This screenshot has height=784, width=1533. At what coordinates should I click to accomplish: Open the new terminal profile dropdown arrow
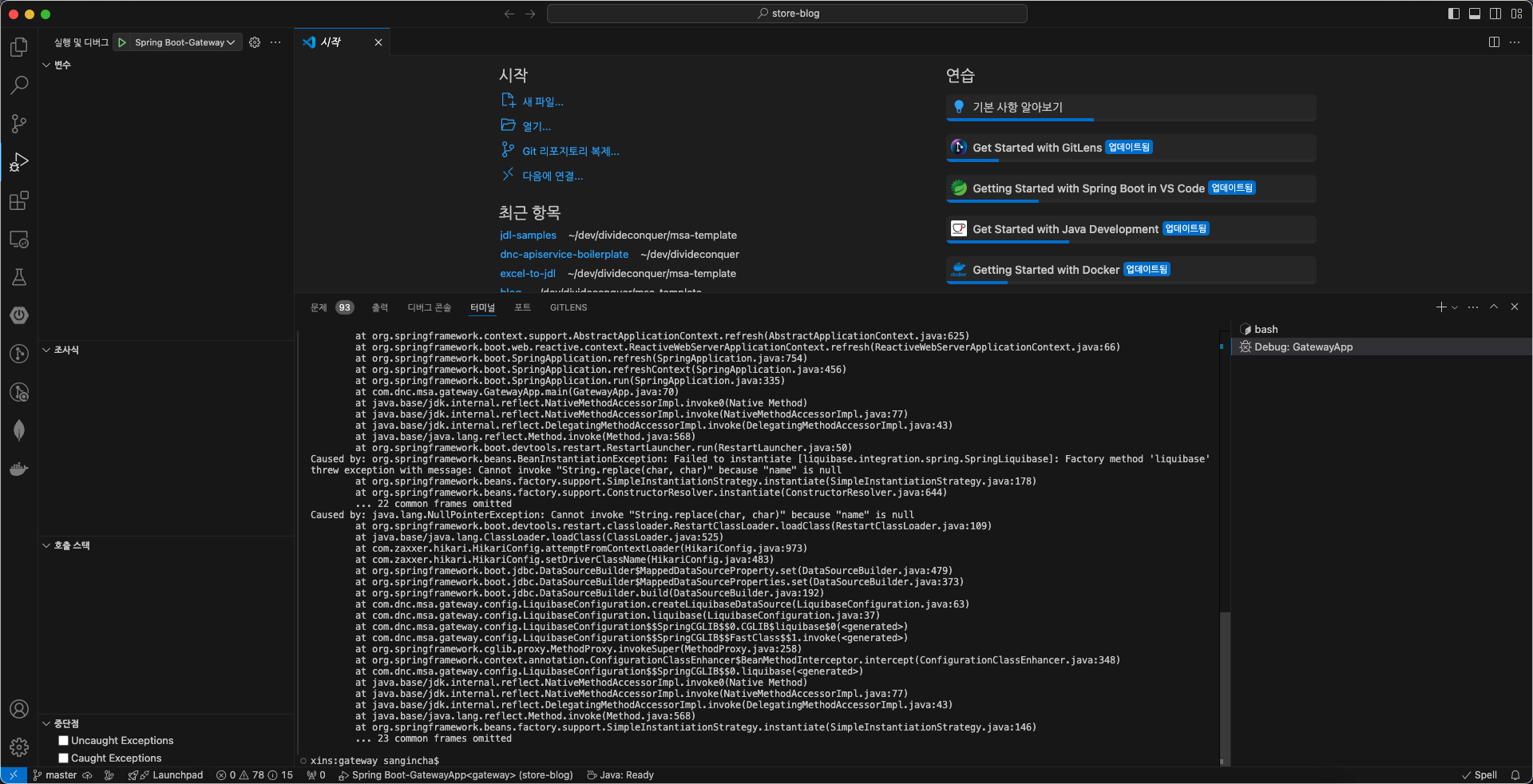[x=1455, y=307]
